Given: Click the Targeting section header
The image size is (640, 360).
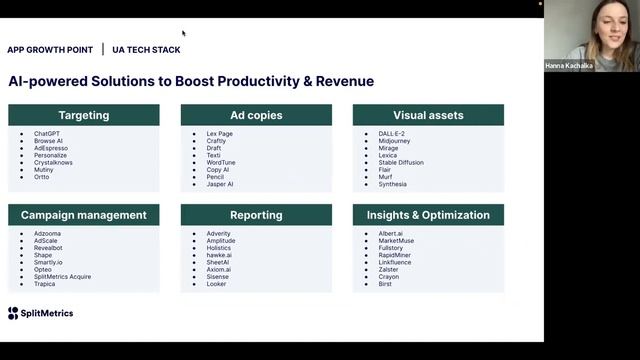Looking at the screenshot, I should (x=84, y=115).
